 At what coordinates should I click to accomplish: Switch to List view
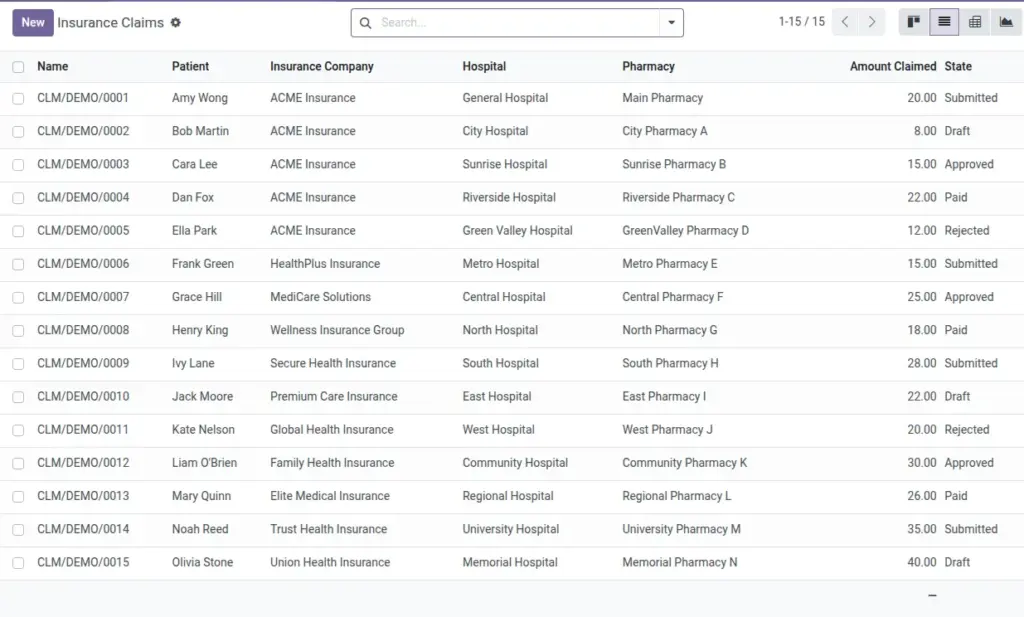pyautogui.click(x=944, y=22)
